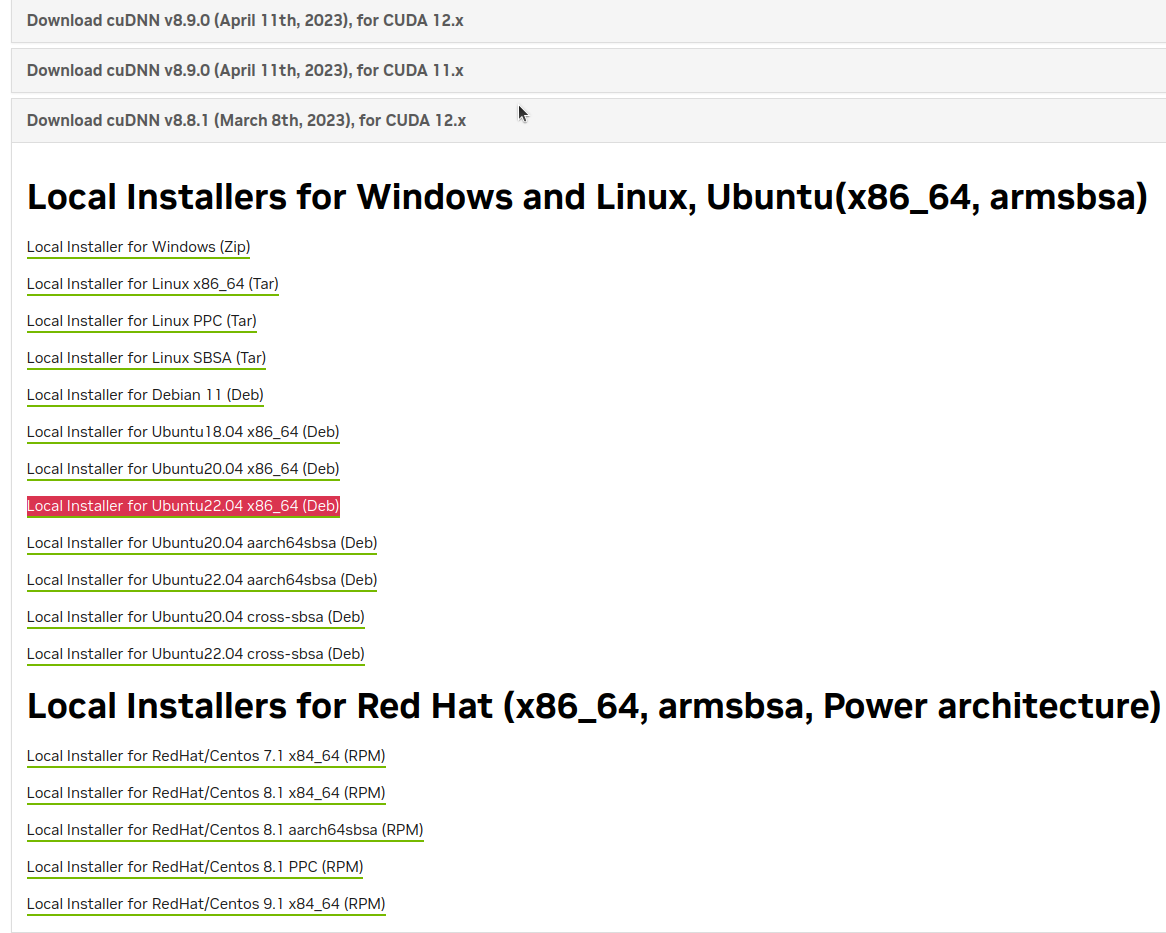Download Local Installer for Linux x86_64 (Tar)
This screenshot has width=1166, height=933.
152,284
